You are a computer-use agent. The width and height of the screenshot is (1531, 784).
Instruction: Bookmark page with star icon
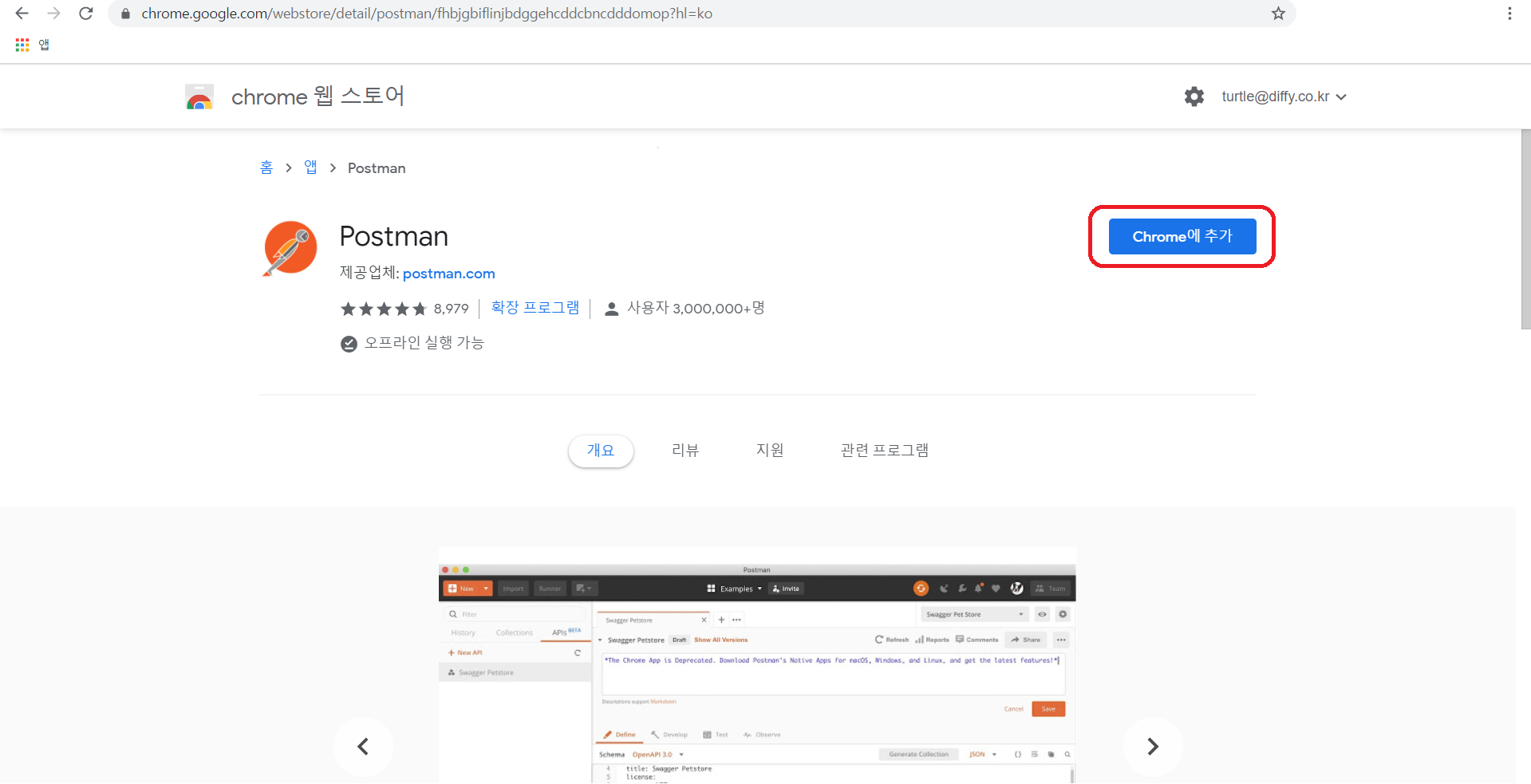(x=1278, y=14)
